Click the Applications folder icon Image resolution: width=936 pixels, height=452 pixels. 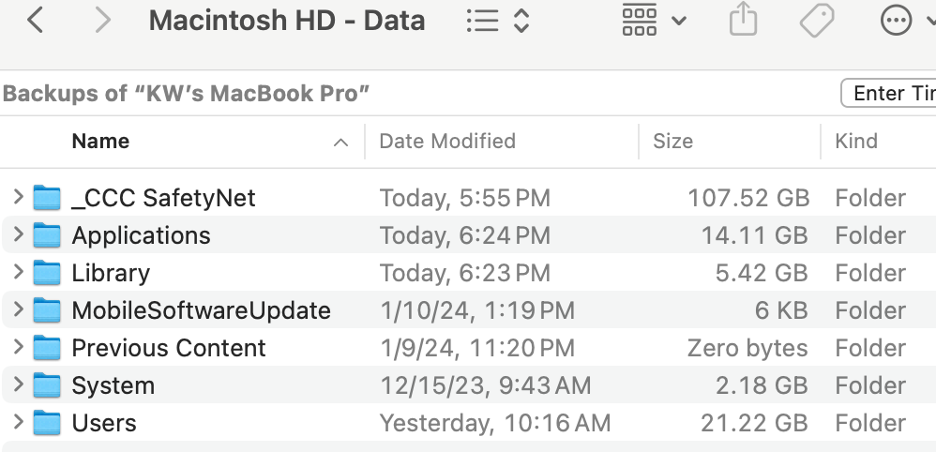(46, 236)
